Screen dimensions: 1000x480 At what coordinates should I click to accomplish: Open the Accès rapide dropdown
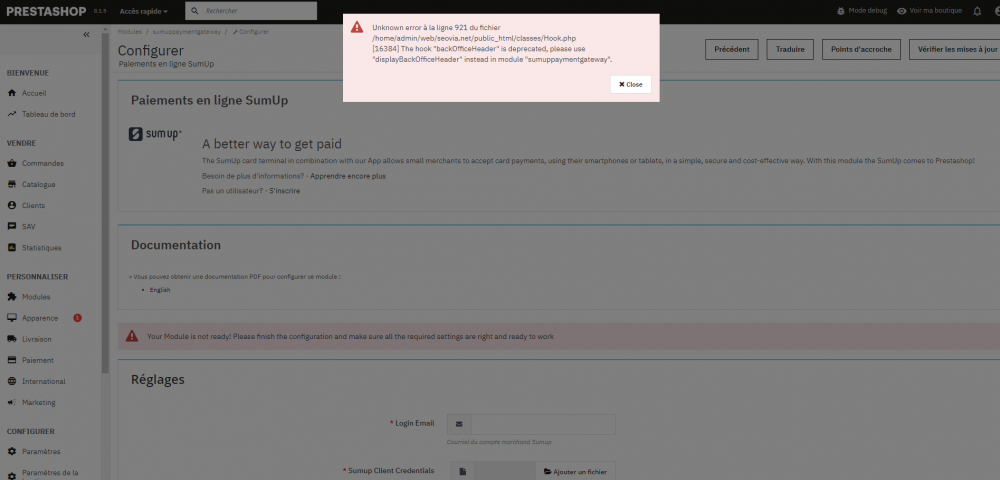click(x=143, y=11)
